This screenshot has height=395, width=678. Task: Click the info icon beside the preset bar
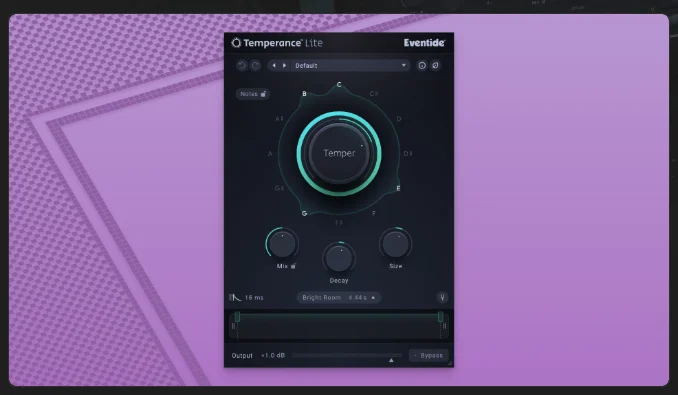coord(422,65)
